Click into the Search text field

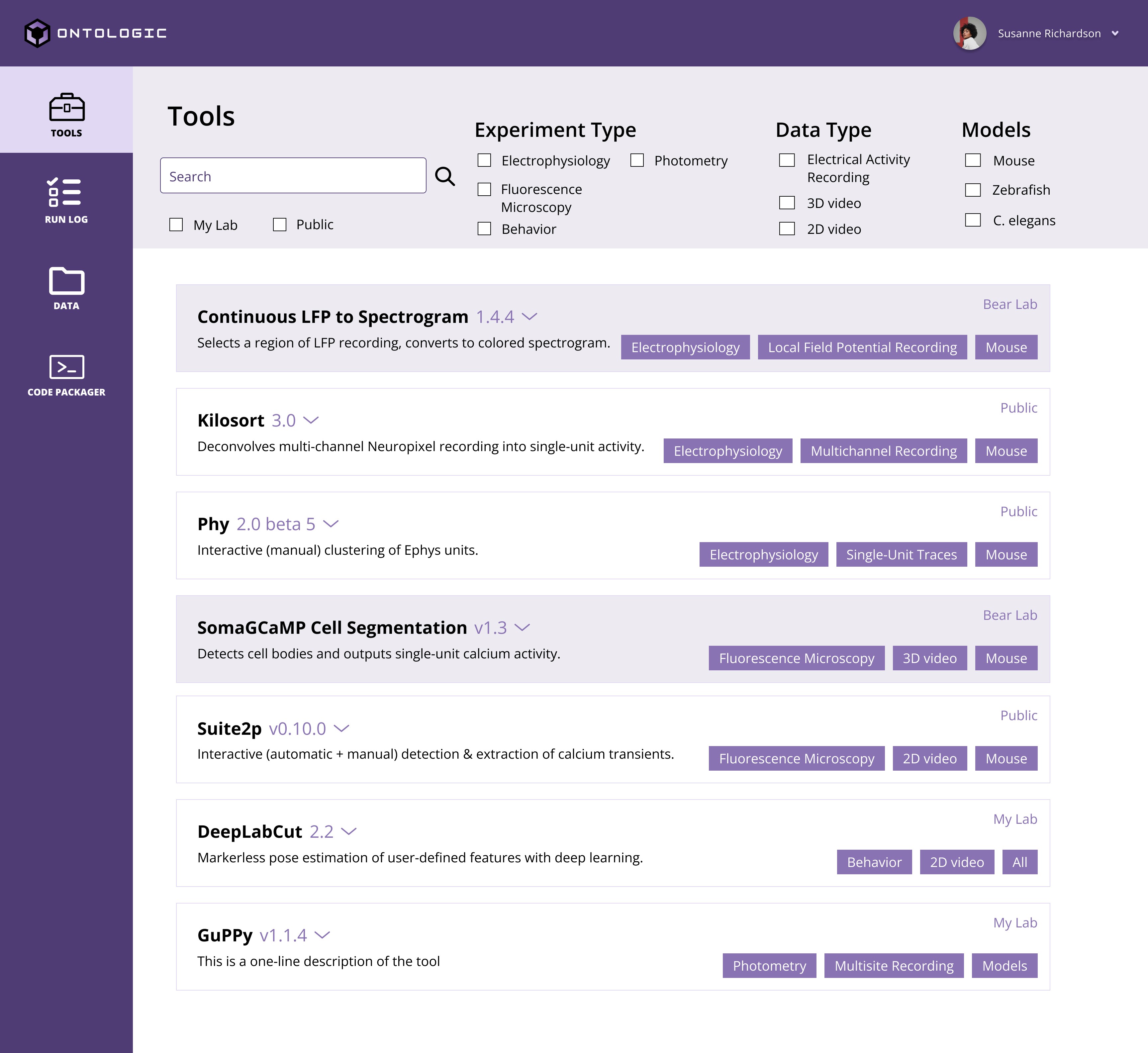click(x=293, y=176)
